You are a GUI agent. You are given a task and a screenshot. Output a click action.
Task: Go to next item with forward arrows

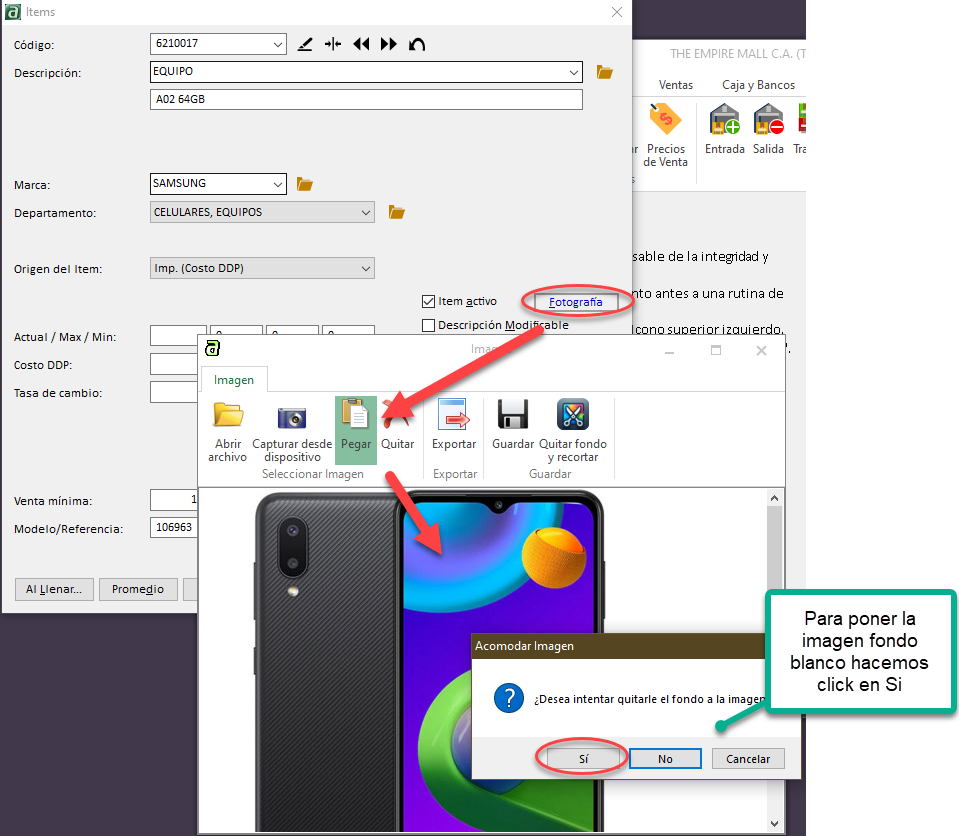click(x=389, y=44)
